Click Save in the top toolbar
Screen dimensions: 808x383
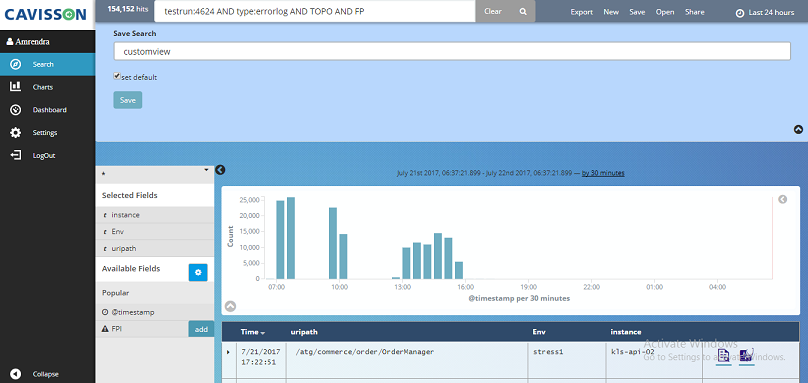[x=637, y=12]
